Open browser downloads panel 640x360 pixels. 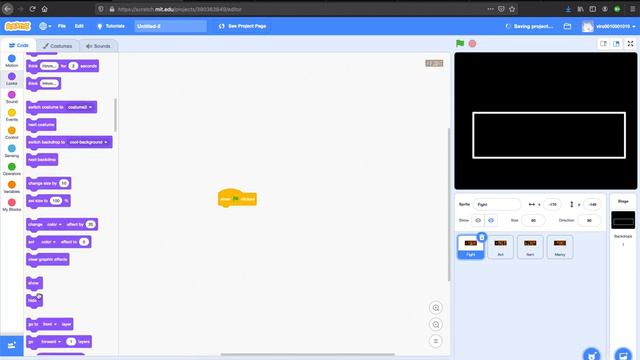click(568, 9)
